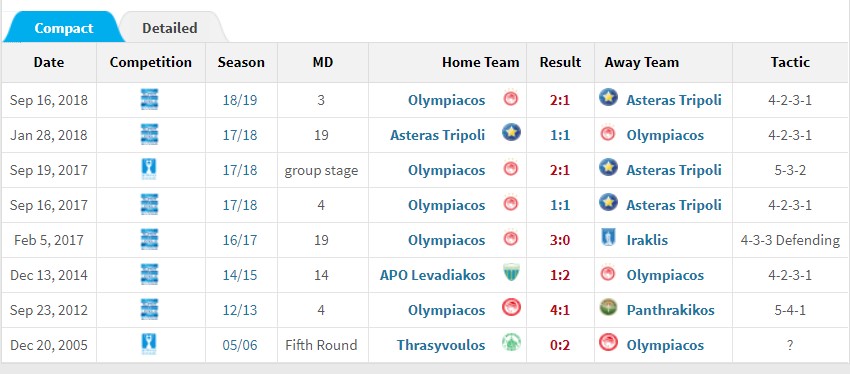The height and width of the screenshot is (374, 850).
Task: Open the 05/06 season link
Action: (x=240, y=345)
